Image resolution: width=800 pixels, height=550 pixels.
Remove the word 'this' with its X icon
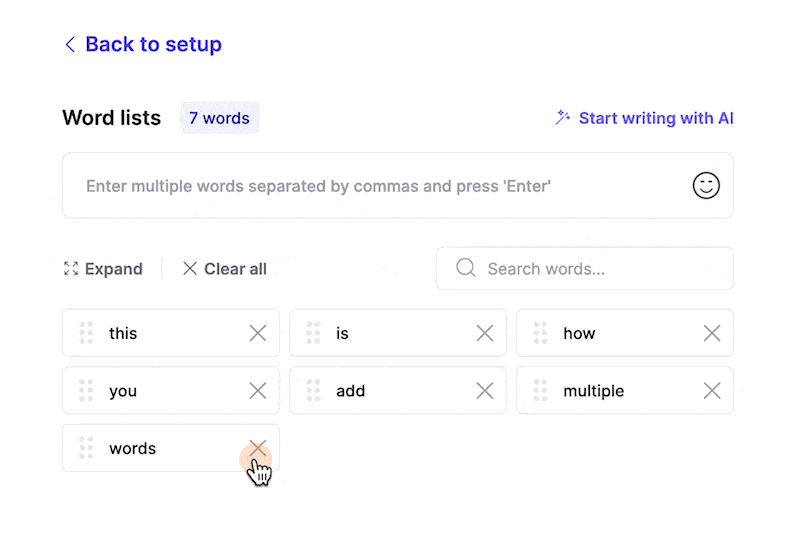point(258,333)
